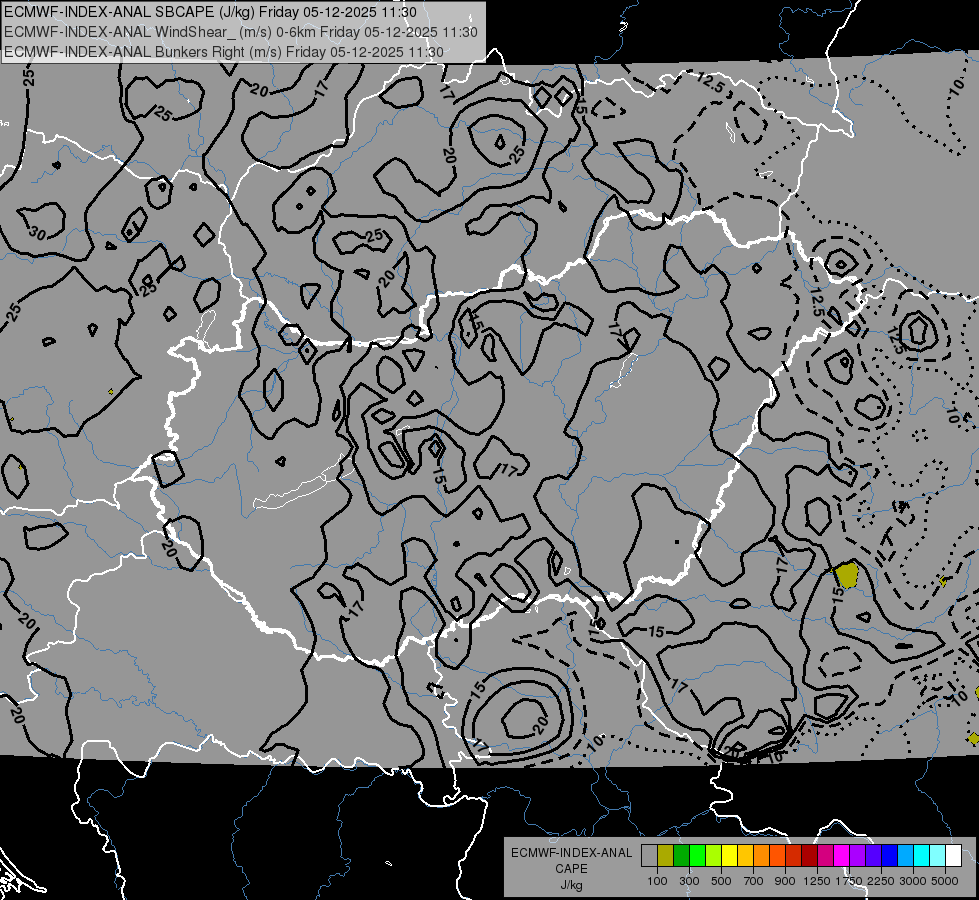
Task: Select the gray first swatch of the CAPE legend
Action: tap(649, 856)
